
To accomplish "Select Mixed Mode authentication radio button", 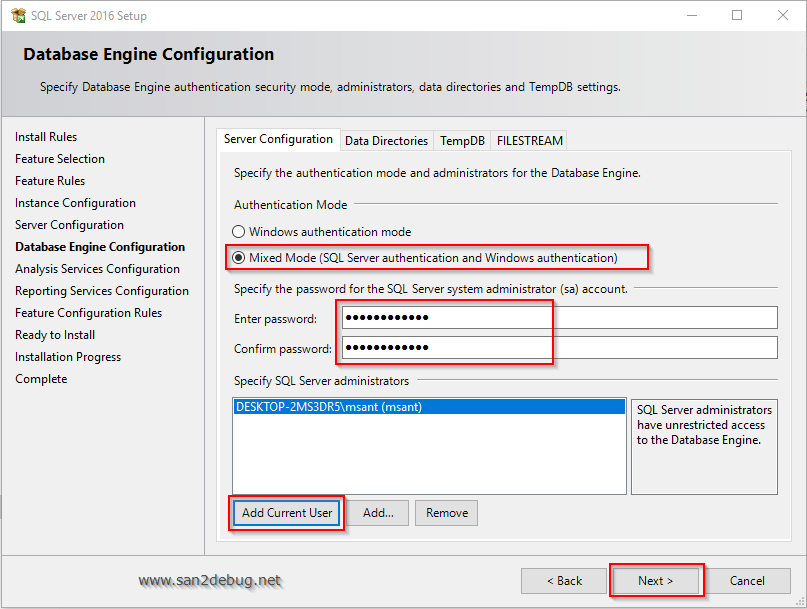I will [x=239, y=258].
